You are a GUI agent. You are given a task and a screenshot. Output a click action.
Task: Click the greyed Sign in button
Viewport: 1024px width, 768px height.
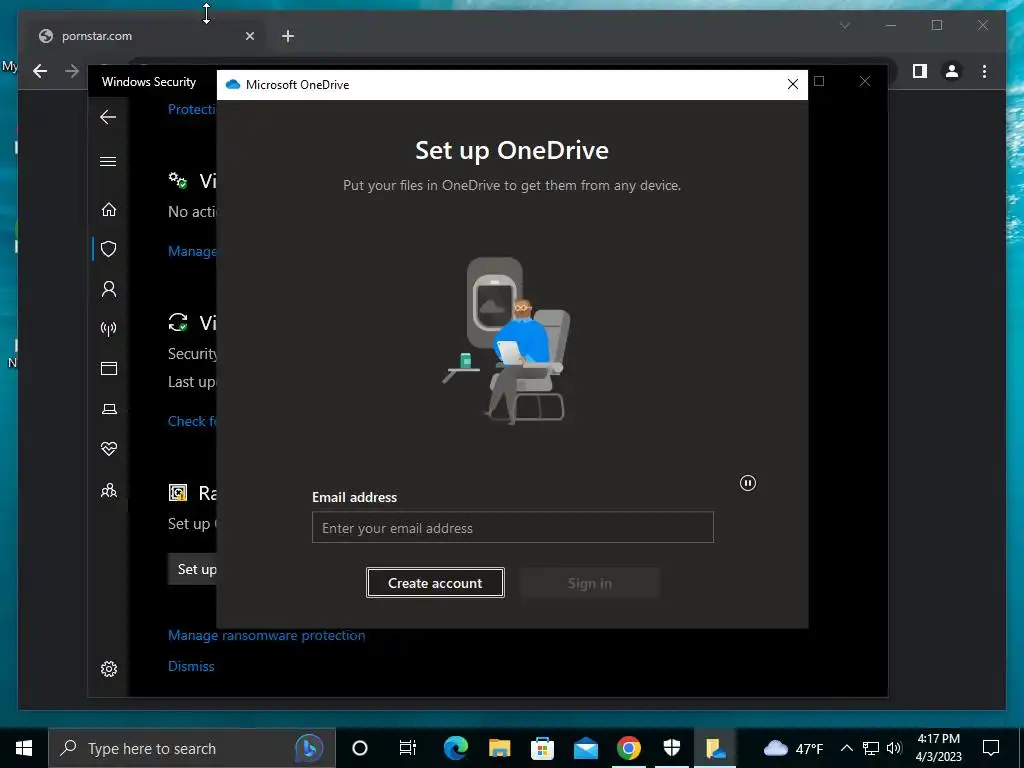(x=590, y=583)
